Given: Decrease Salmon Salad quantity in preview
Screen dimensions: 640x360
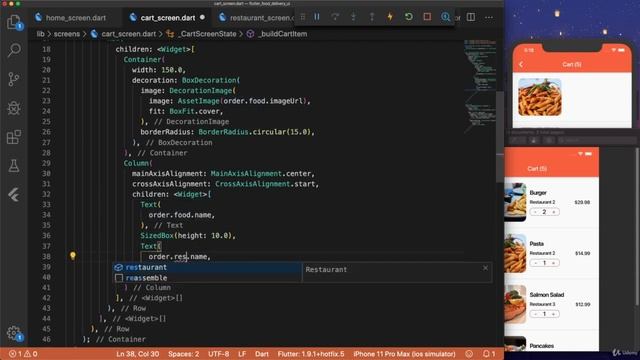Looking at the screenshot, I should pyautogui.click(x=536, y=314).
